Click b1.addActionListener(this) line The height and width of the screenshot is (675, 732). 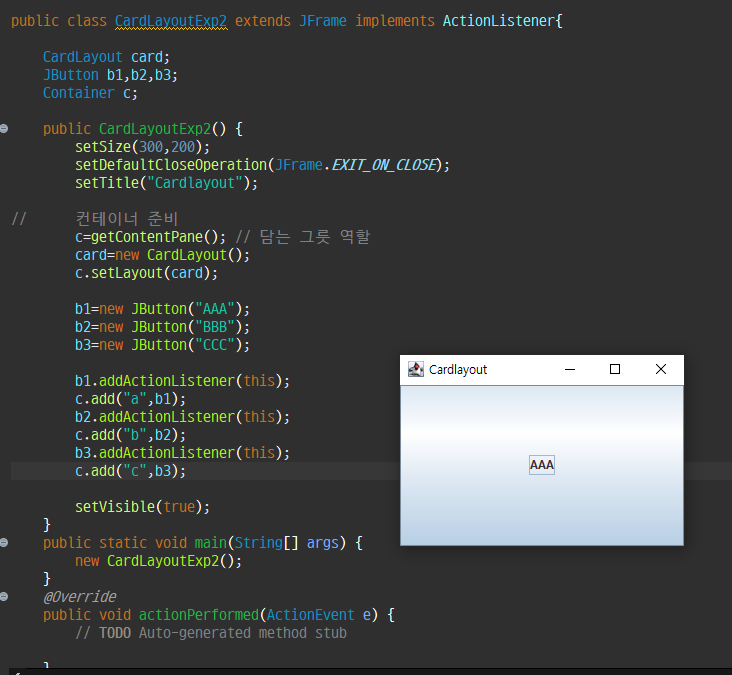tap(182, 381)
